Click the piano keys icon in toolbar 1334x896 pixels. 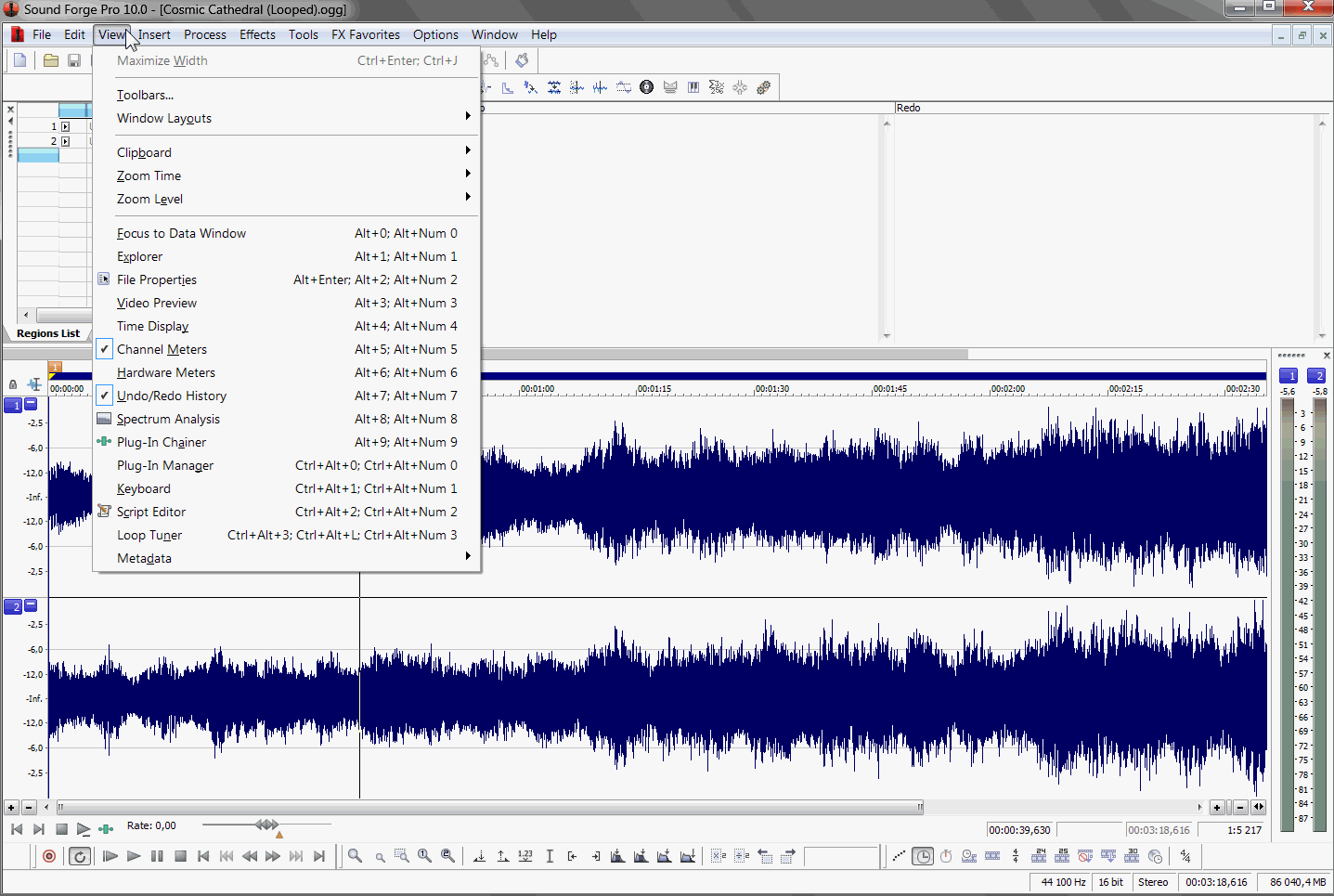click(x=693, y=87)
